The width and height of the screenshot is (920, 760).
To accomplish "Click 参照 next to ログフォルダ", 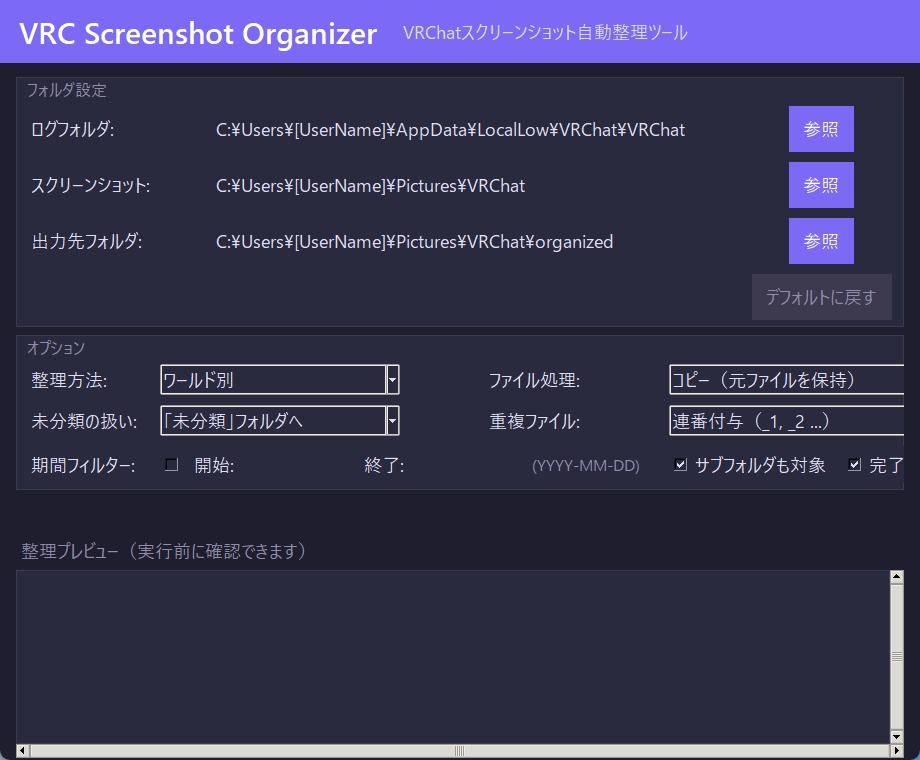I will 820,129.
